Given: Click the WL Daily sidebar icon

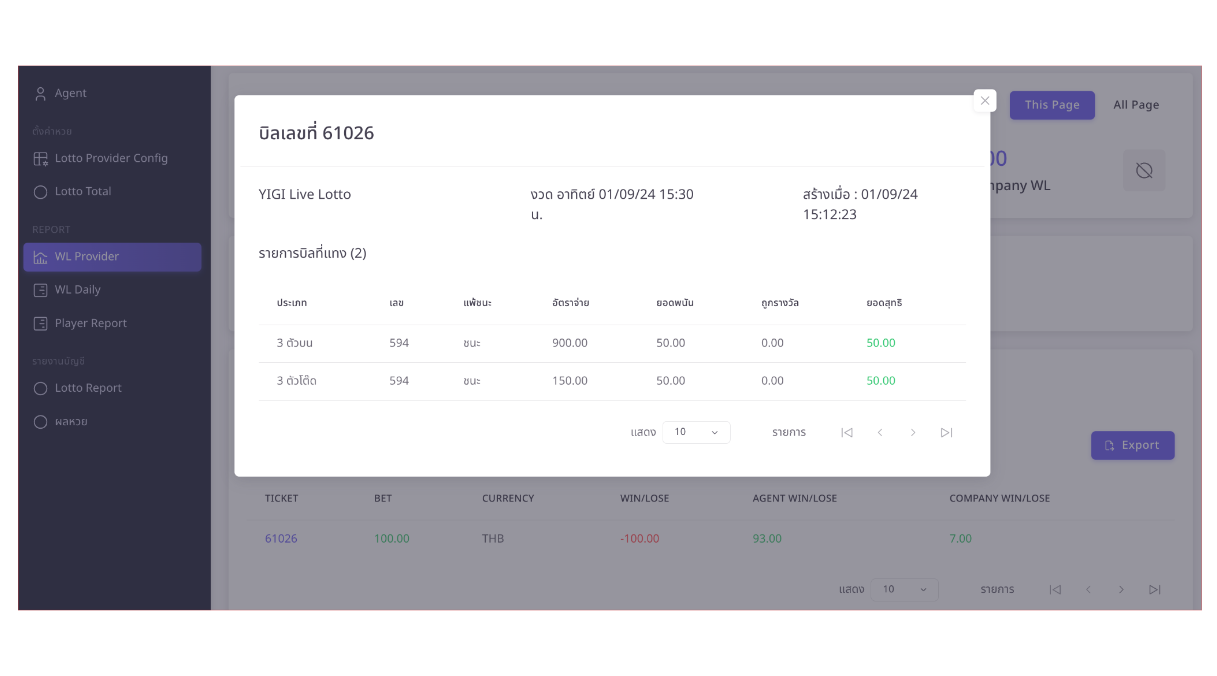Looking at the screenshot, I should point(41,290).
